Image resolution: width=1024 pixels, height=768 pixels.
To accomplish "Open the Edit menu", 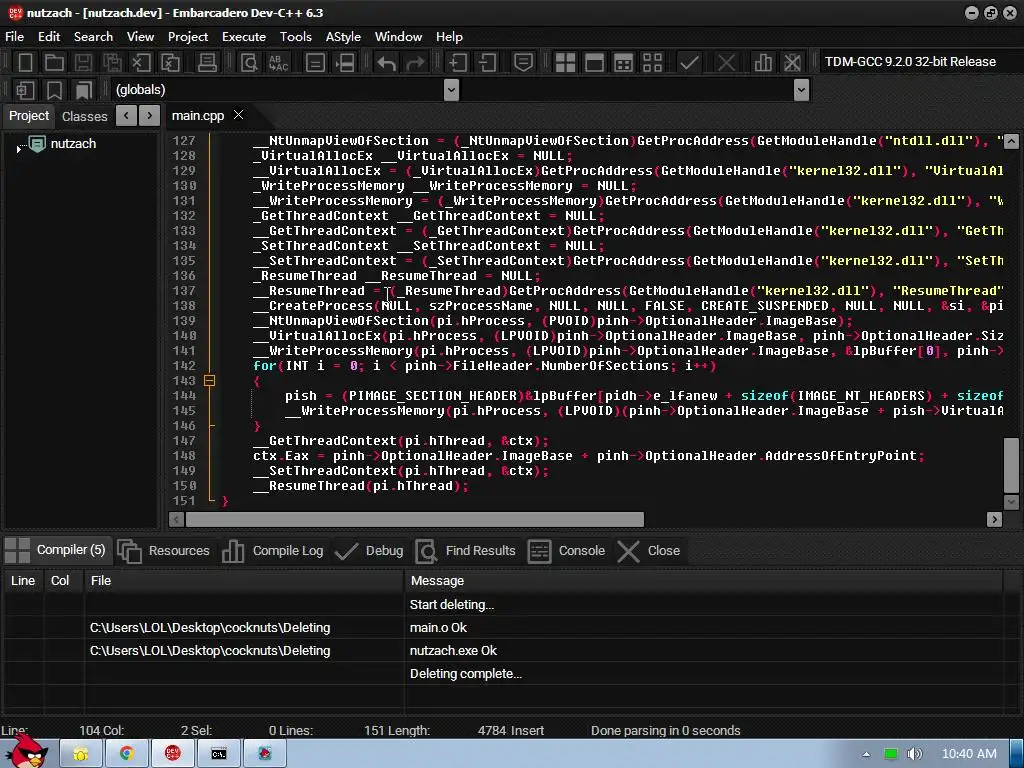I will [x=49, y=37].
